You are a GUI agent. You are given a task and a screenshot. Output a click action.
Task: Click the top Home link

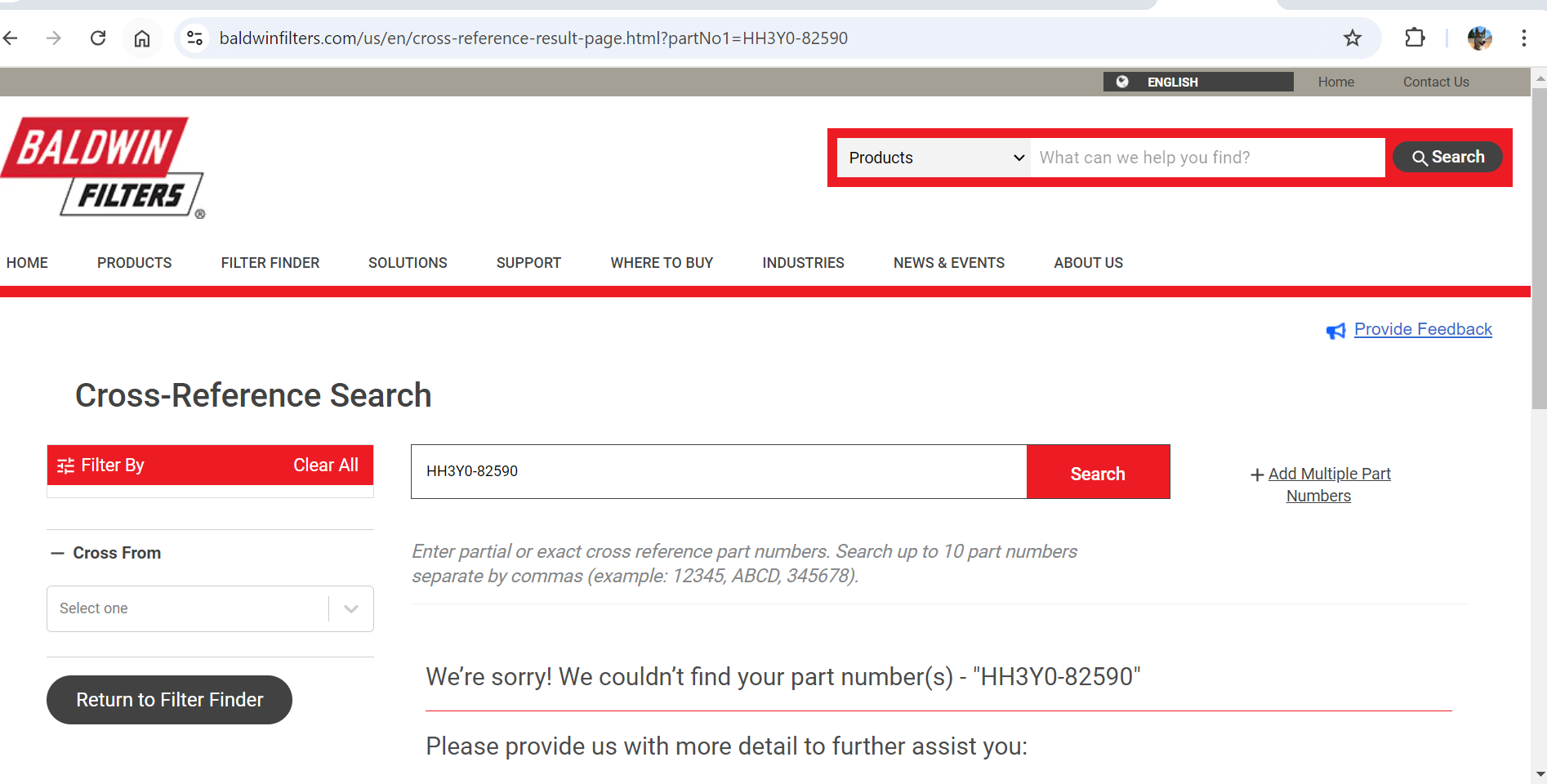pos(1336,82)
